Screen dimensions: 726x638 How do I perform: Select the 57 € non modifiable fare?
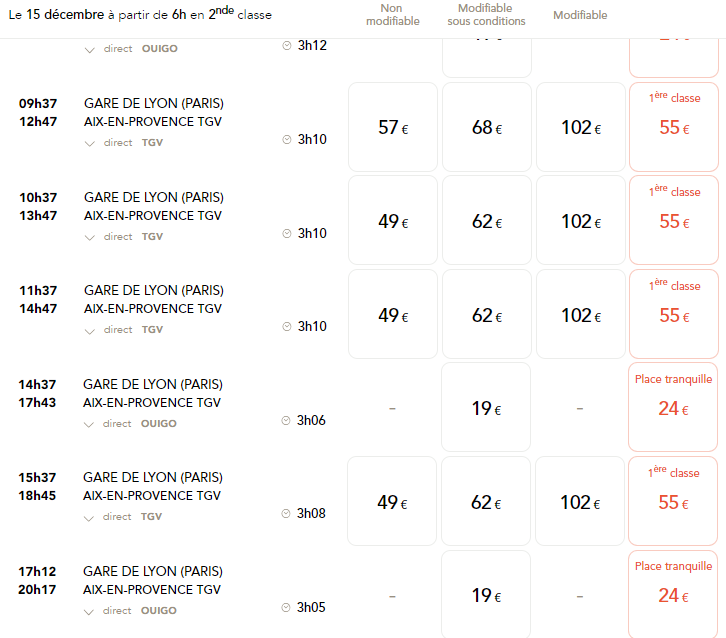393,127
